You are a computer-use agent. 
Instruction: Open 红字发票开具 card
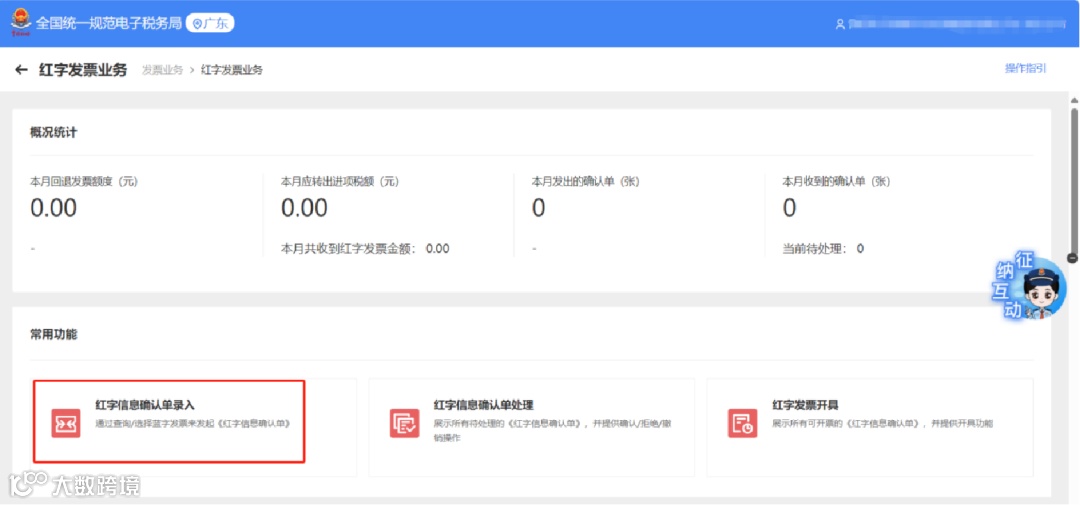tap(870, 427)
